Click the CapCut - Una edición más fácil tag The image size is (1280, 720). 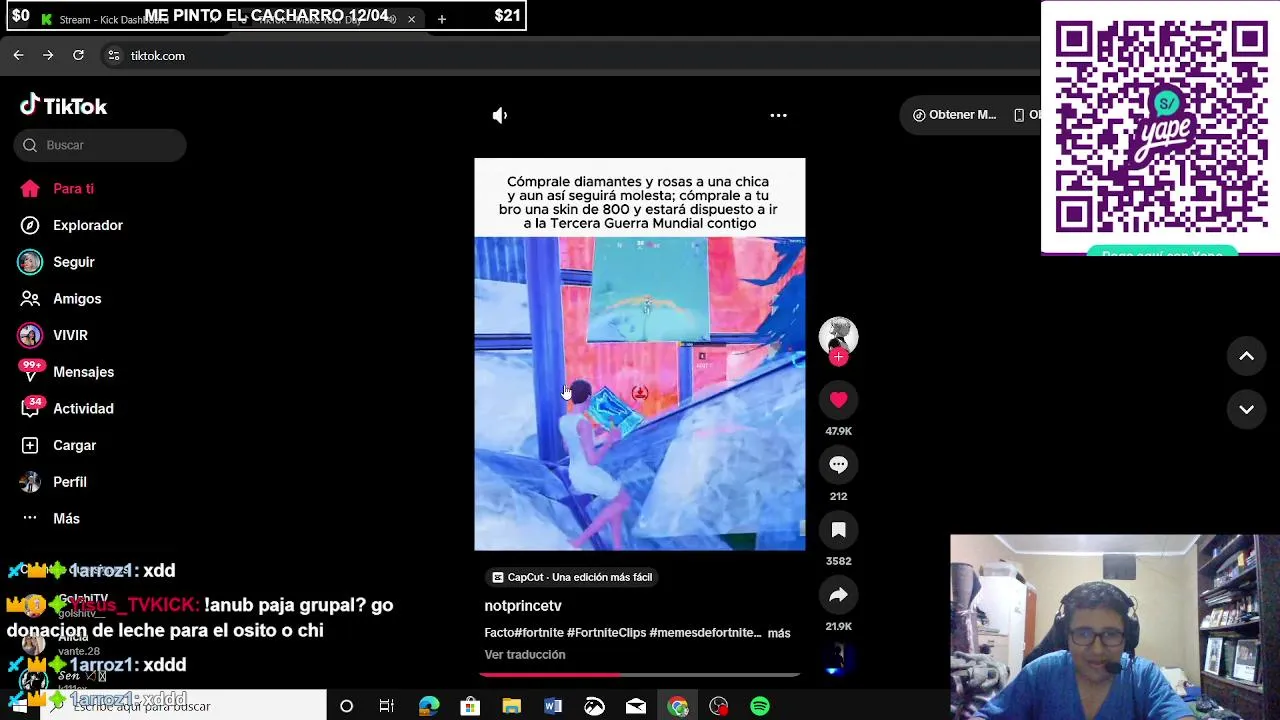pos(572,577)
